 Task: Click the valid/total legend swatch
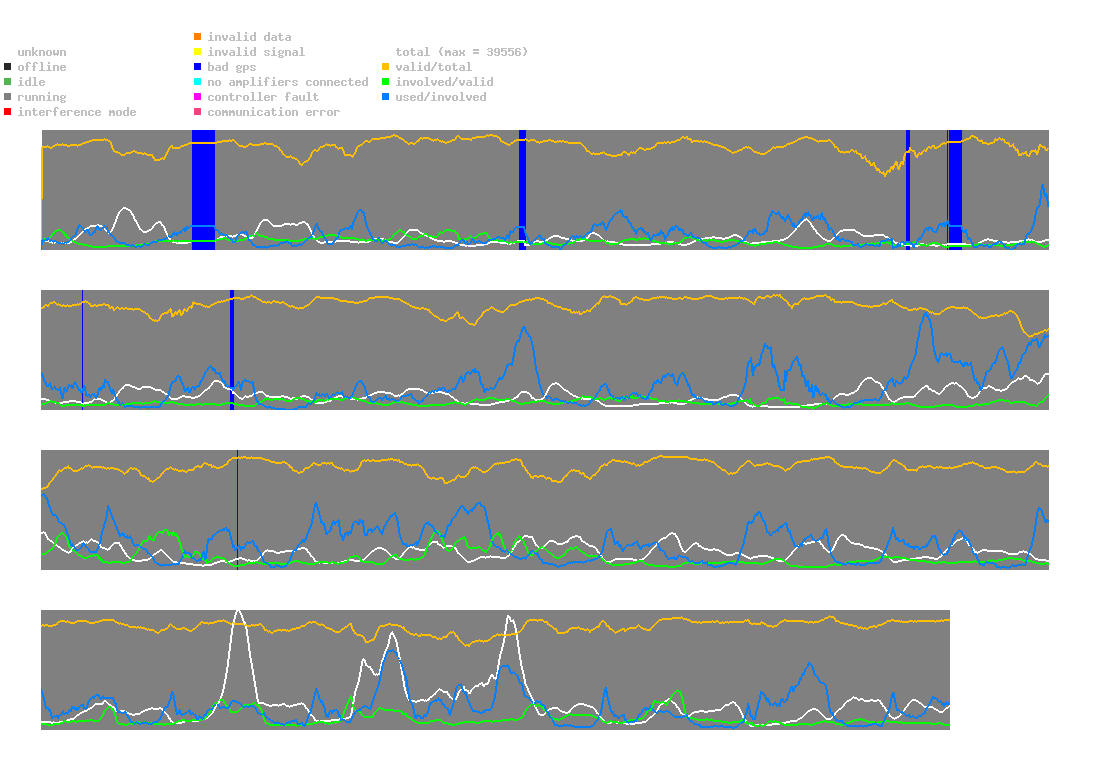click(x=385, y=67)
